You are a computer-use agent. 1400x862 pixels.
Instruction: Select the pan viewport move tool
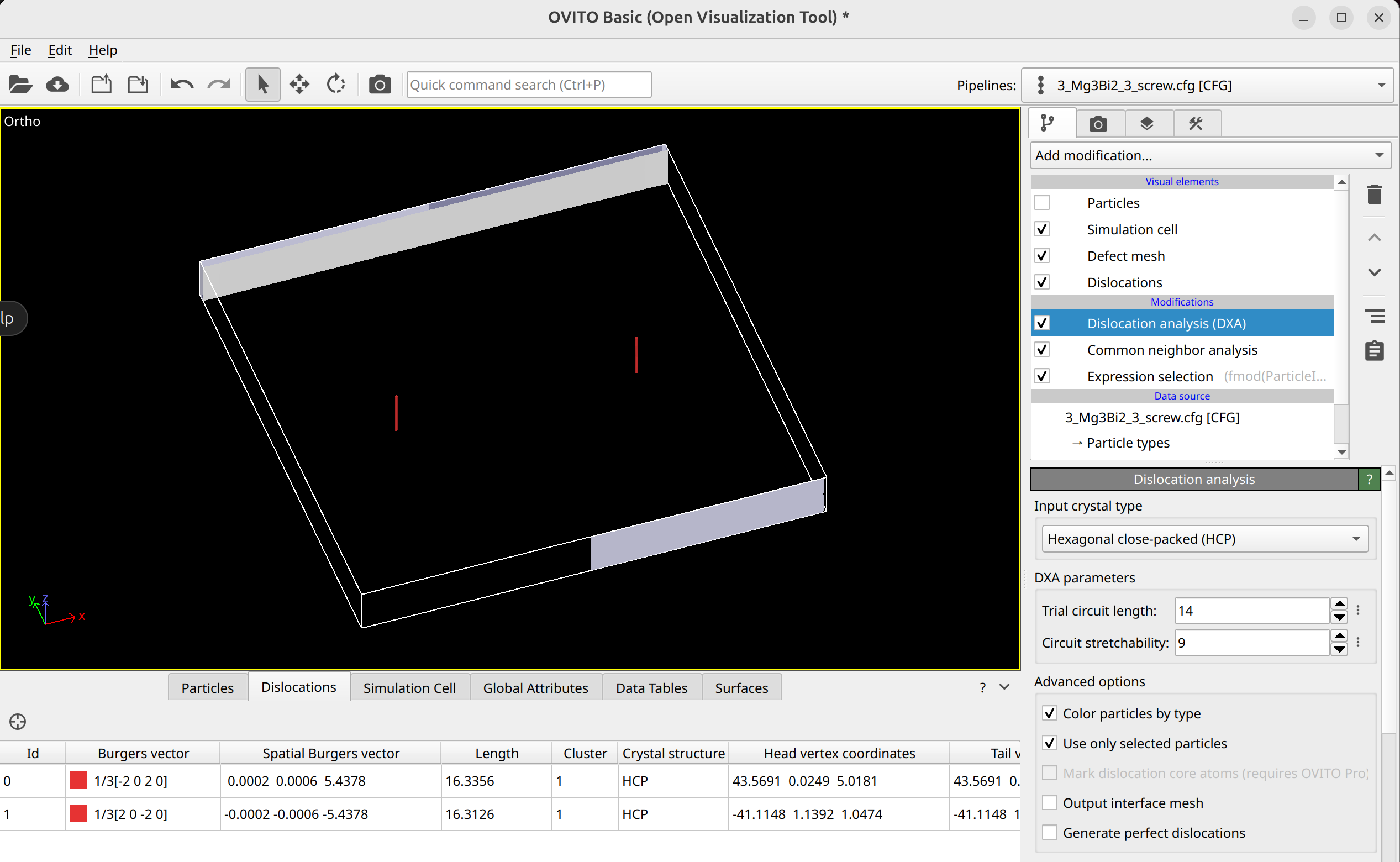pyautogui.click(x=299, y=85)
